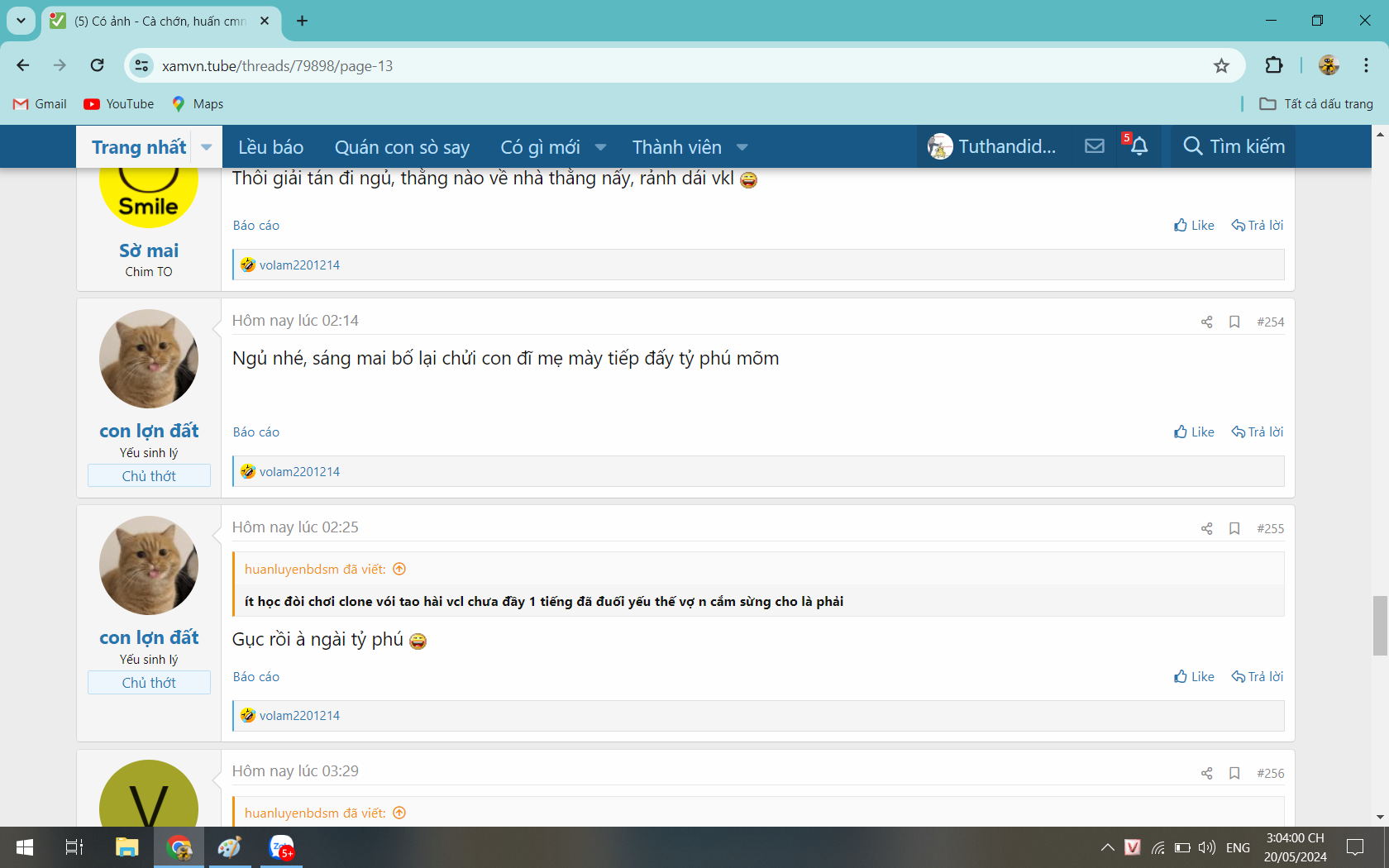
Task: Jump to huanluyenbdsm's quoted post arrow icon
Action: click(399, 570)
